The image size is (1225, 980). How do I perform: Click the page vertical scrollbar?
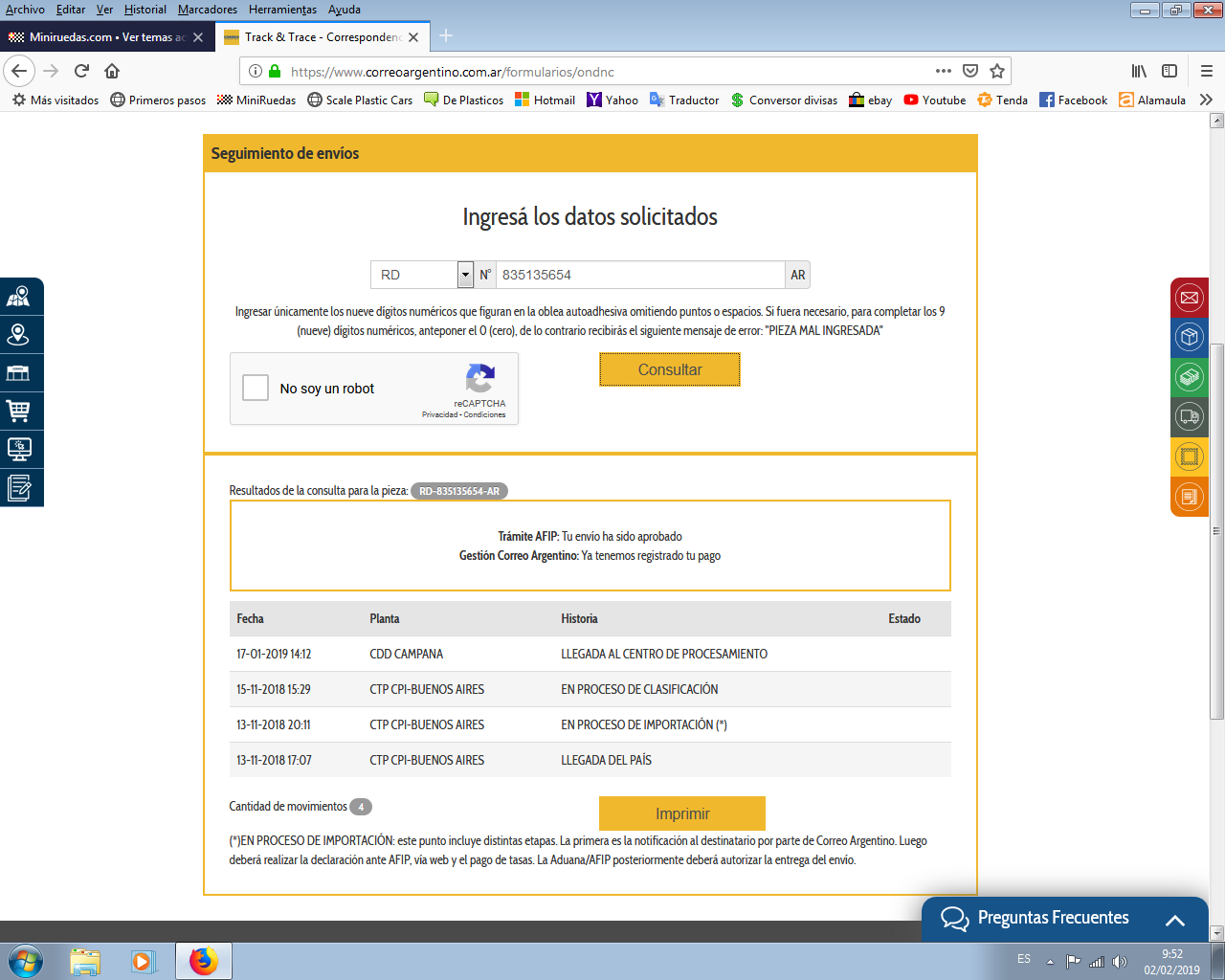(x=1216, y=526)
